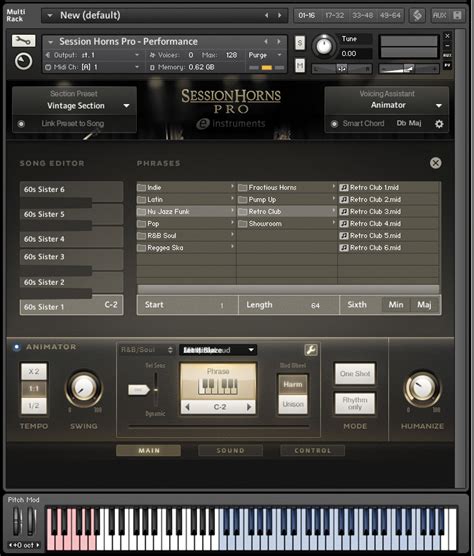
Task: Toggle the AUX panel button
Action: (x=439, y=15)
